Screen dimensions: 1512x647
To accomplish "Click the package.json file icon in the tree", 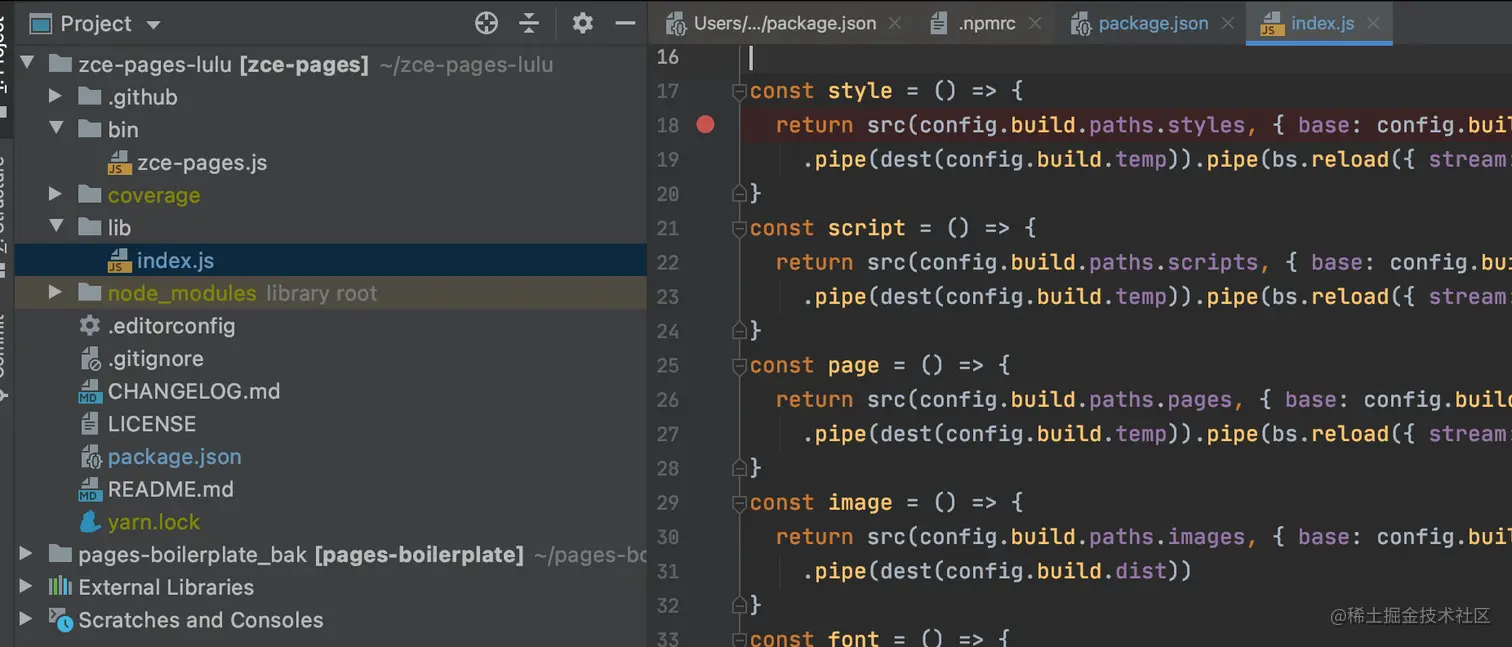I will point(90,457).
